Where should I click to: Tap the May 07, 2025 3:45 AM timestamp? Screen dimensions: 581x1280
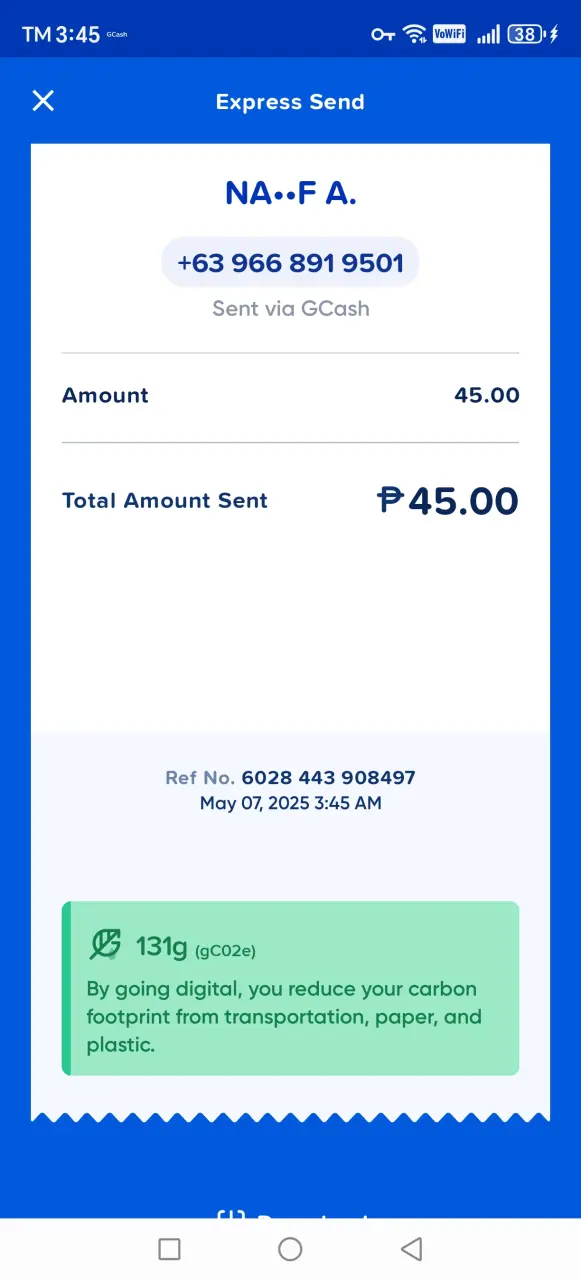290,803
